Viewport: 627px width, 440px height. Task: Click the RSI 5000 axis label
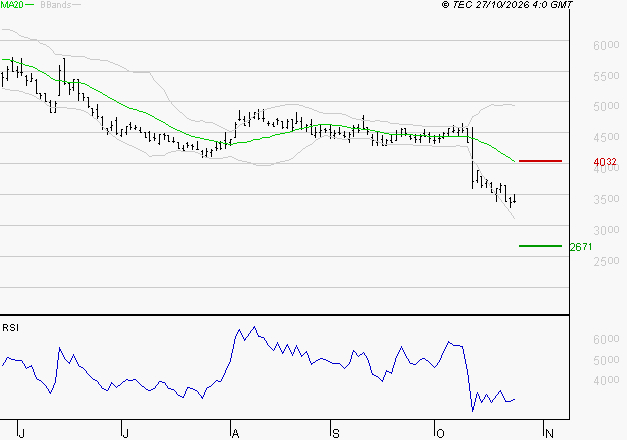click(x=606, y=360)
